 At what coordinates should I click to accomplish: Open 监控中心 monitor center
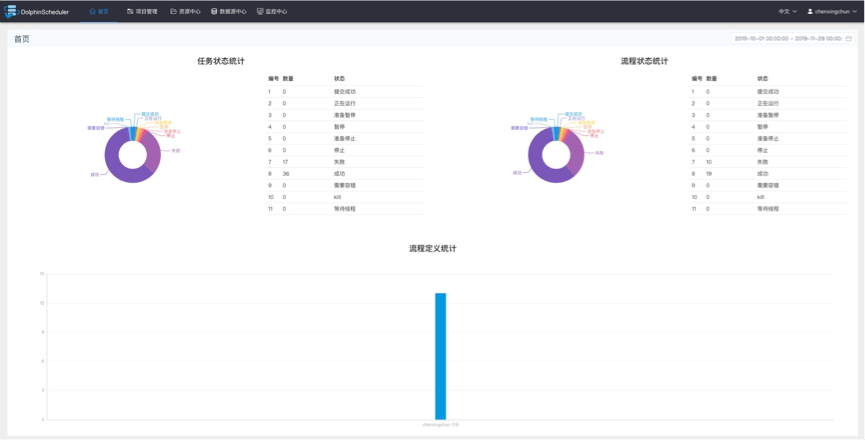(272, 12)
